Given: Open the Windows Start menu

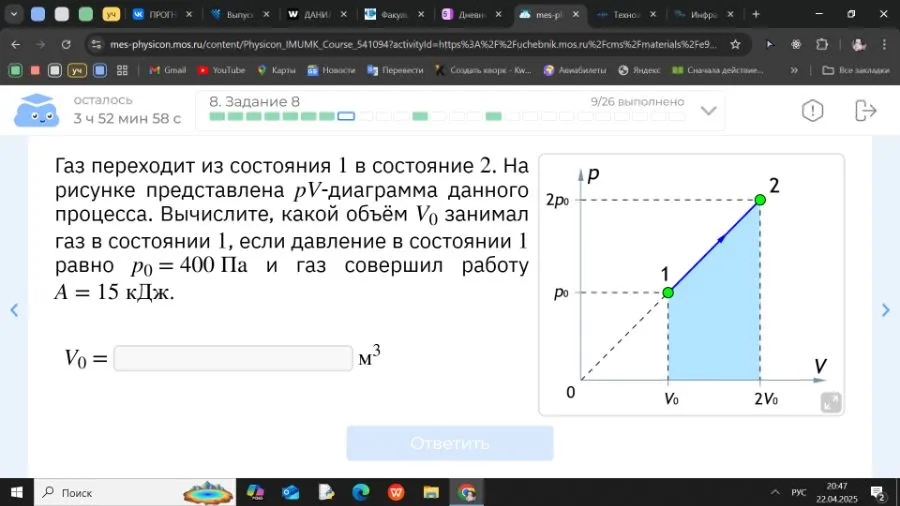Looking at the screenshot, I should coord(17,492).
